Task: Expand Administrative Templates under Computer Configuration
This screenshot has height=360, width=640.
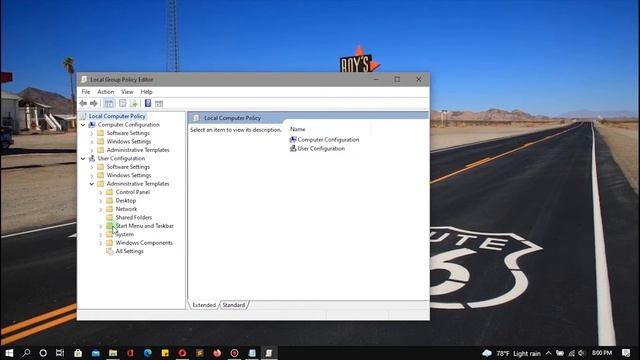Action: [x=92, y=150]
